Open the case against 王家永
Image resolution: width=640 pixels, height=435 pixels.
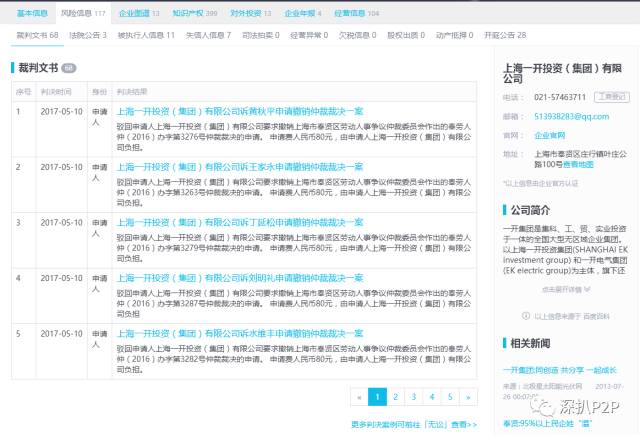(240, 167)
